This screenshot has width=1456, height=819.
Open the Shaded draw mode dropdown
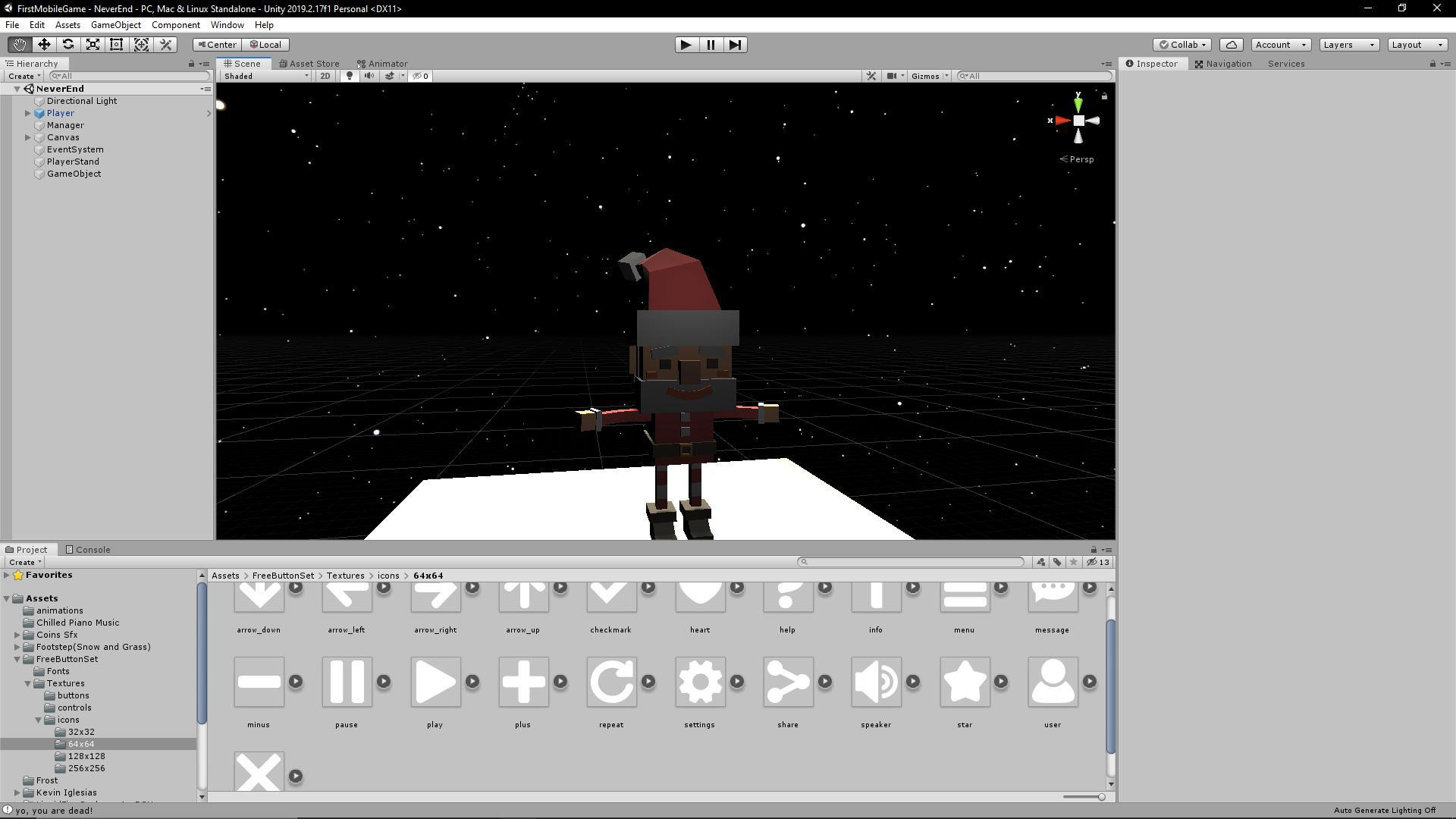coord(266,76)
